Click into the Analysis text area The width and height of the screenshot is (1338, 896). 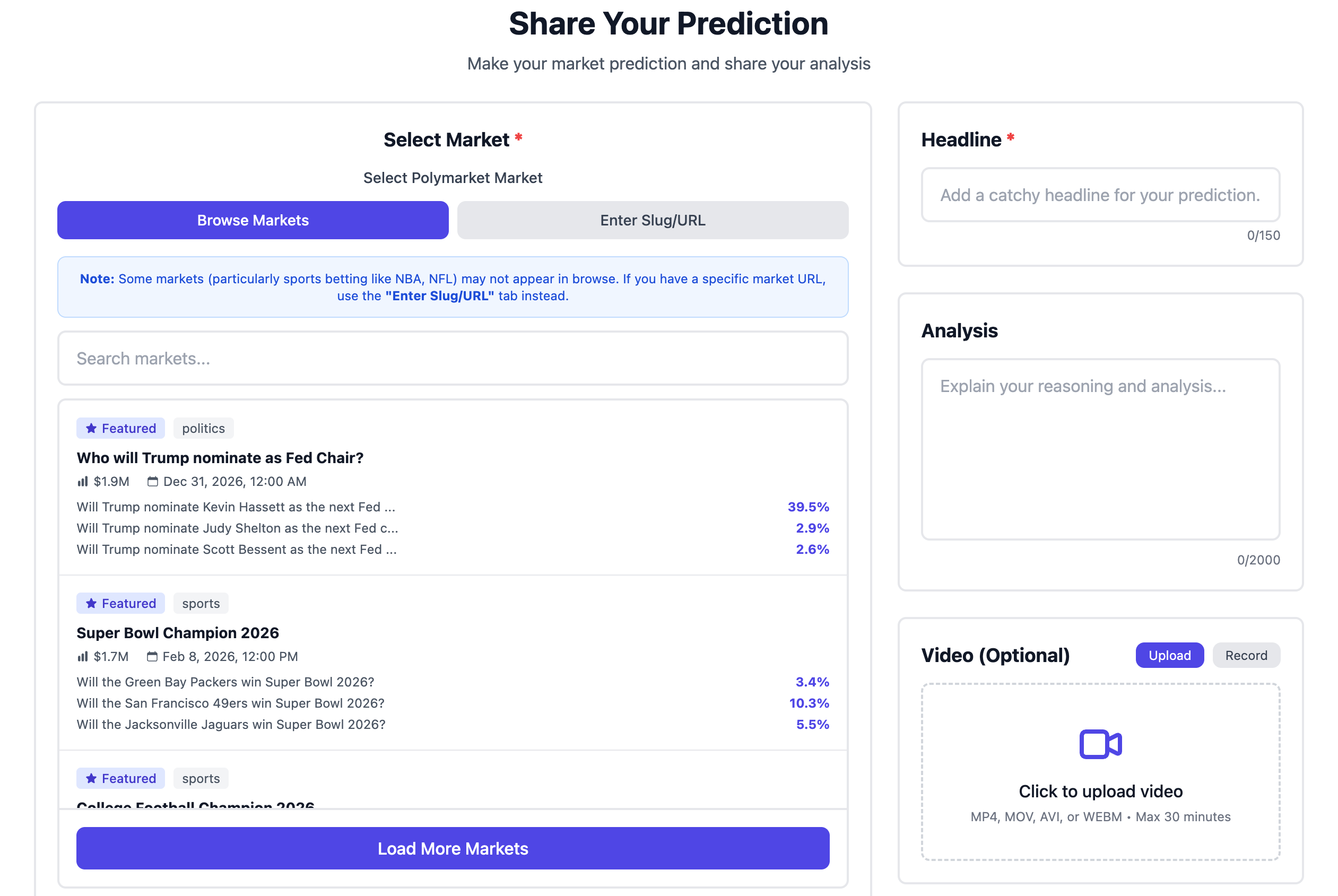click(x=1100, y=449)
